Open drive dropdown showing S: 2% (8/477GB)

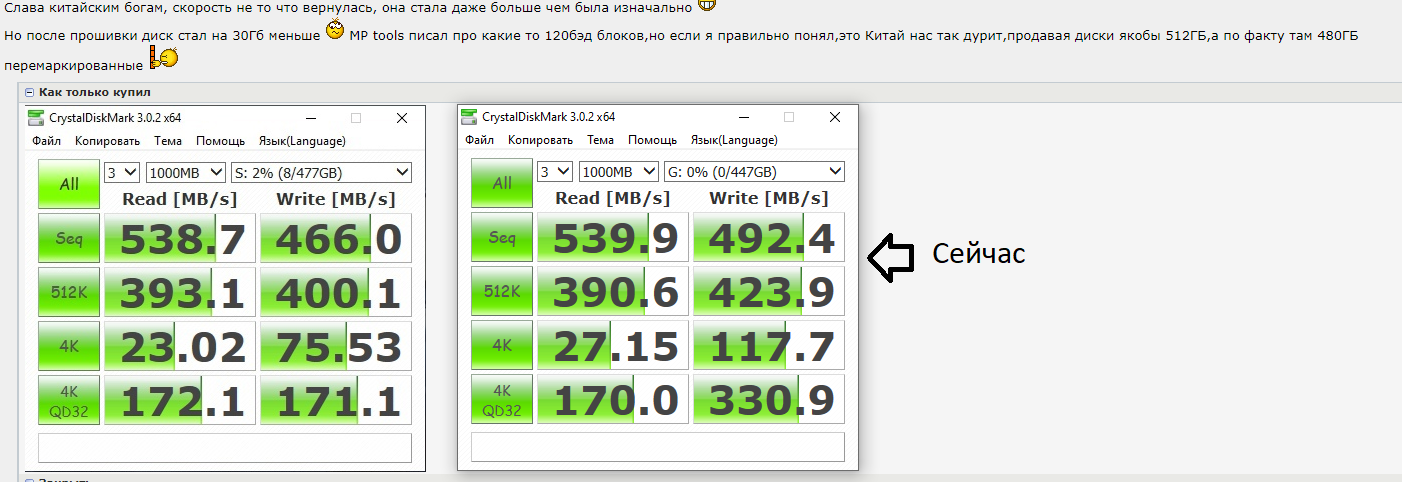coord(321,172)
